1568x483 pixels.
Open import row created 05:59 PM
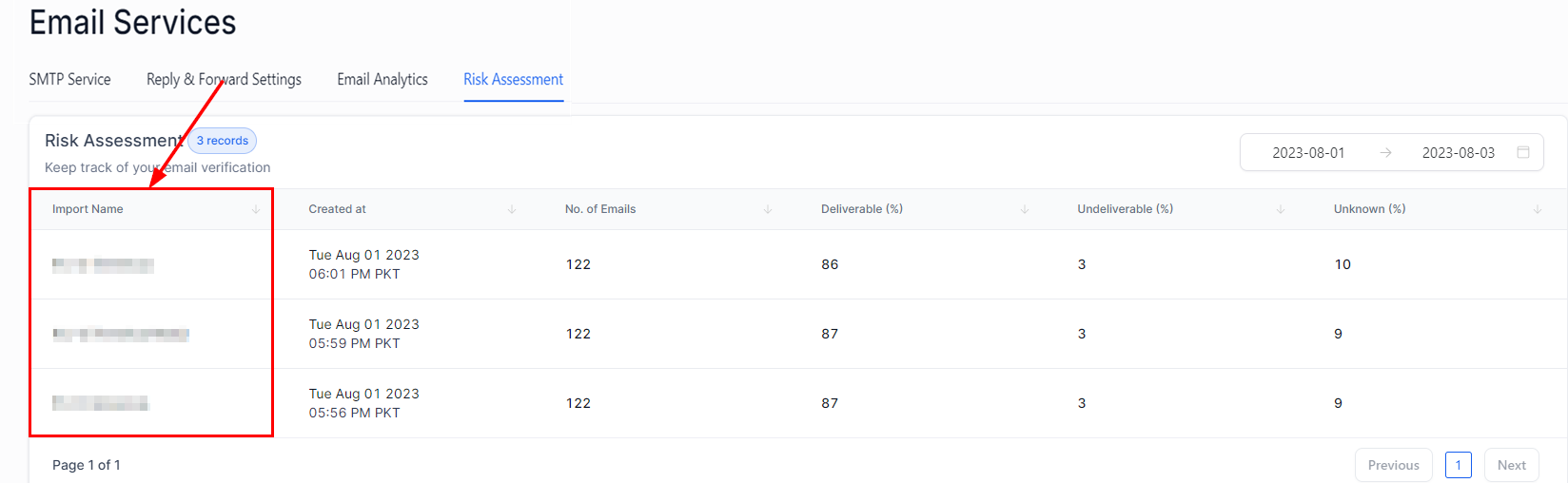click(x=121, y=334)
